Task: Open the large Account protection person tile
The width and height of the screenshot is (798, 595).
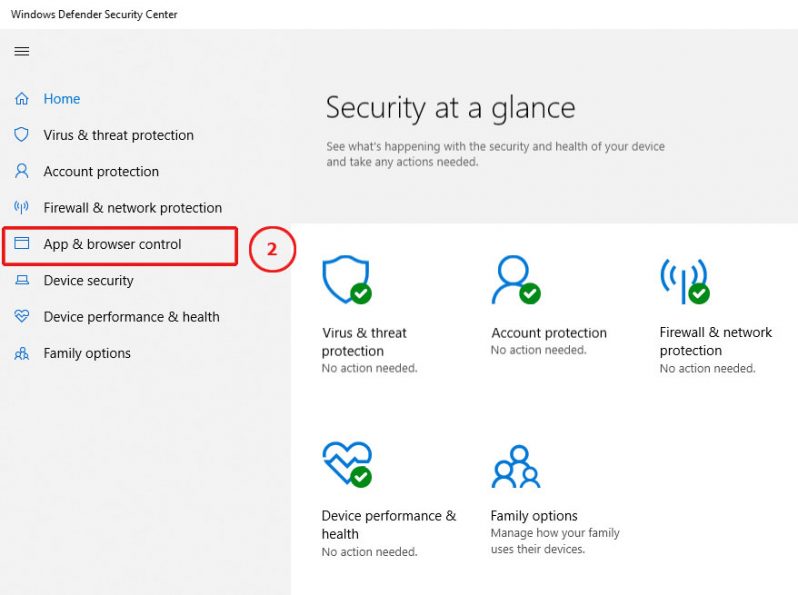Action: (x=515, y=280)
